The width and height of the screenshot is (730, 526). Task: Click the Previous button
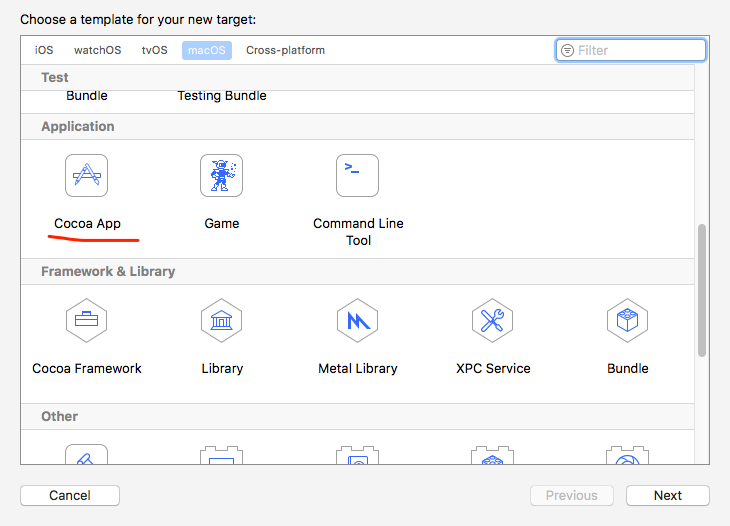pos(572,495)
